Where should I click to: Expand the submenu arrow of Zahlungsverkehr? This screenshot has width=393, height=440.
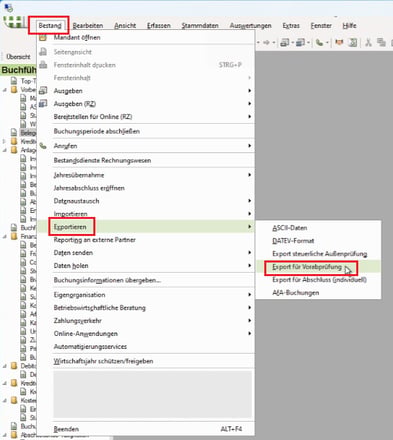[249, 320]
